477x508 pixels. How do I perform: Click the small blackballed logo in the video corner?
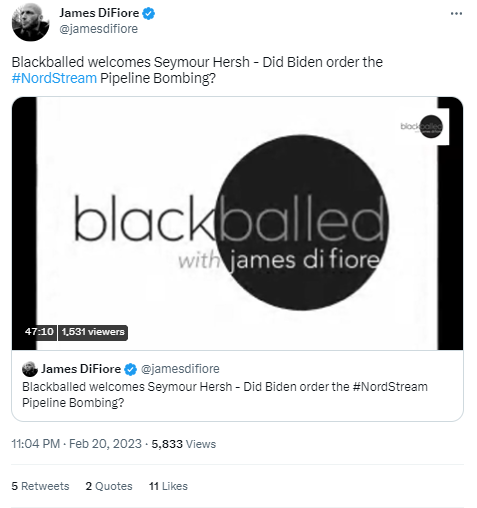[x=422, y=127]
